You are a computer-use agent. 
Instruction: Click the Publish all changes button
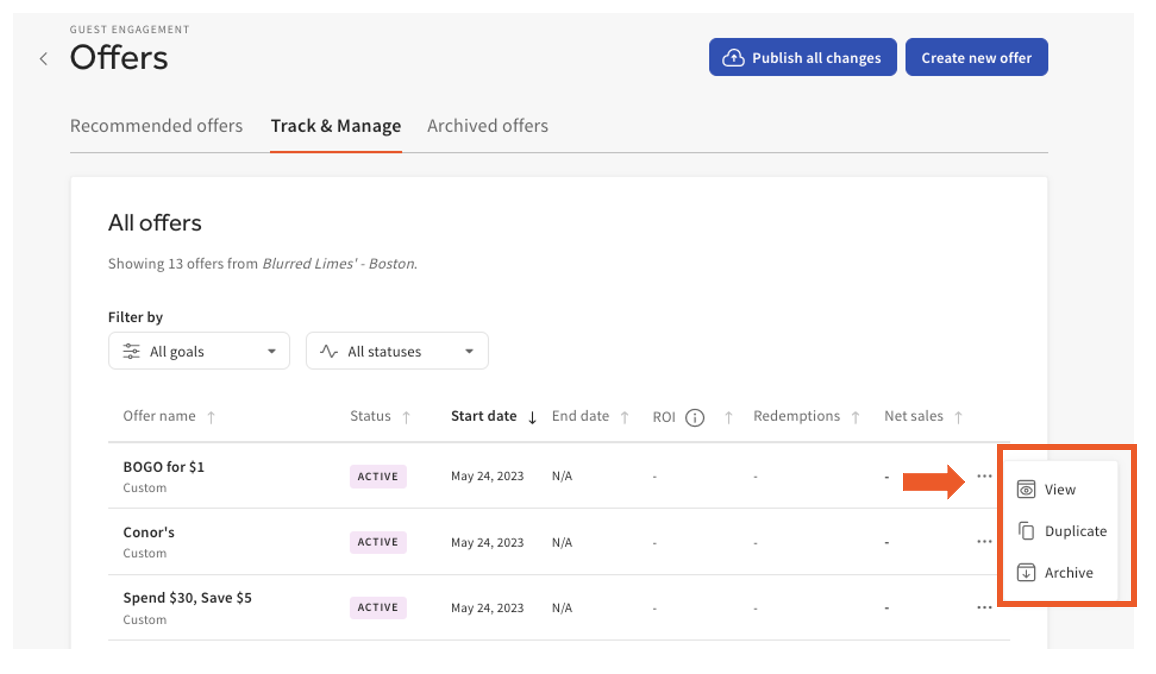[x=802, y=57]
